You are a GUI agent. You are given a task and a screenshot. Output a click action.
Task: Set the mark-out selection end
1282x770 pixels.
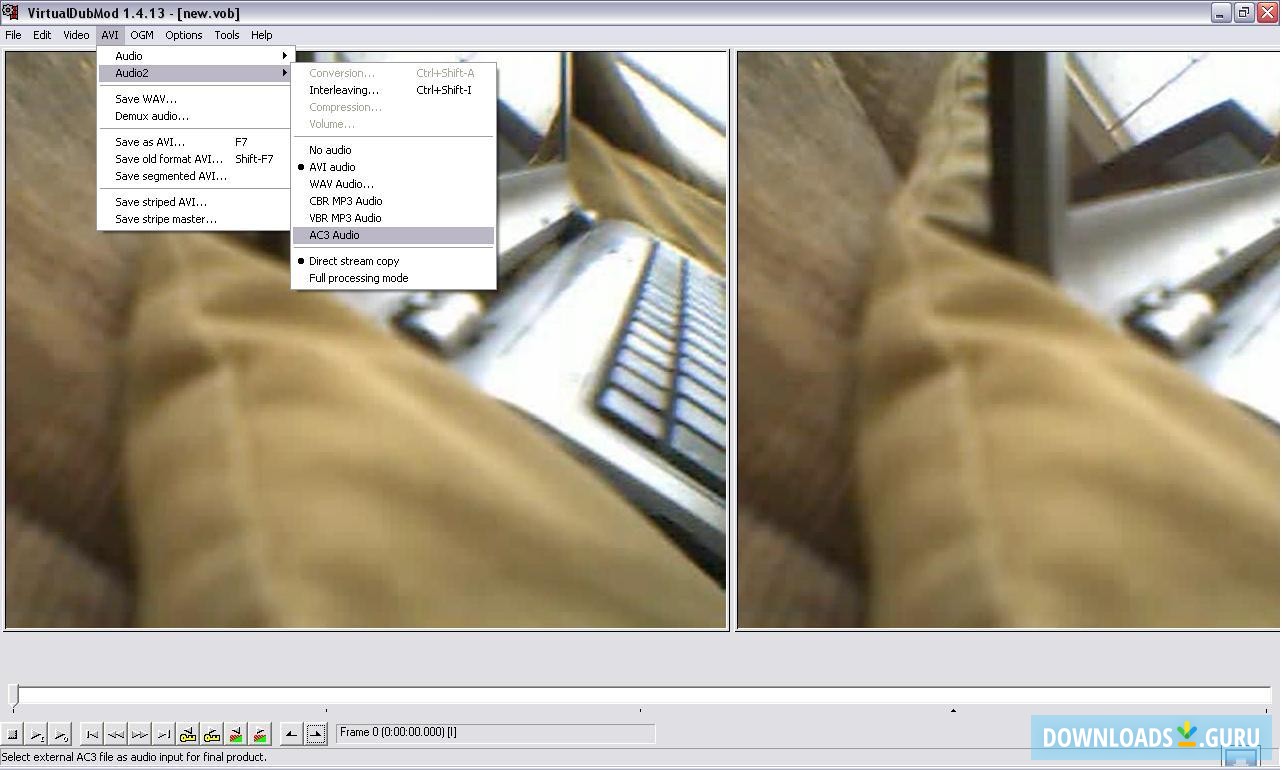315,735
